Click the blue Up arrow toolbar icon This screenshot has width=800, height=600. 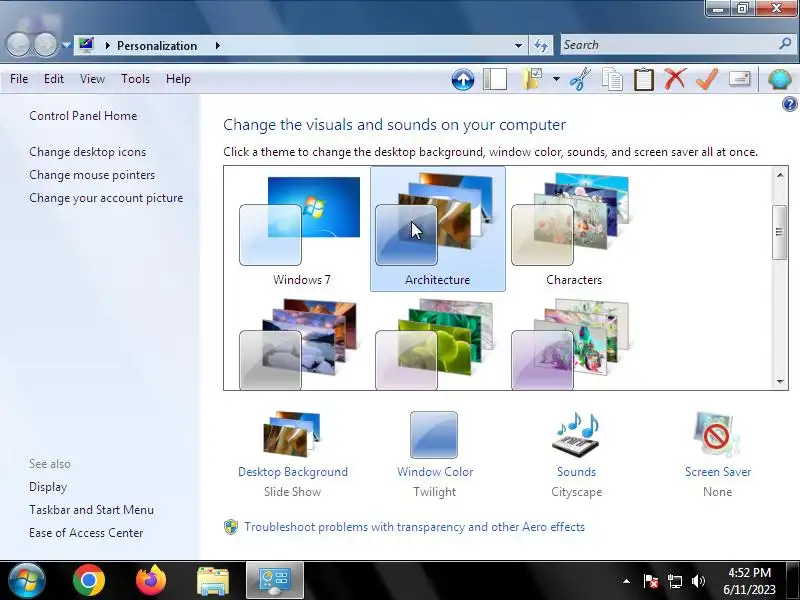(463, 80)
